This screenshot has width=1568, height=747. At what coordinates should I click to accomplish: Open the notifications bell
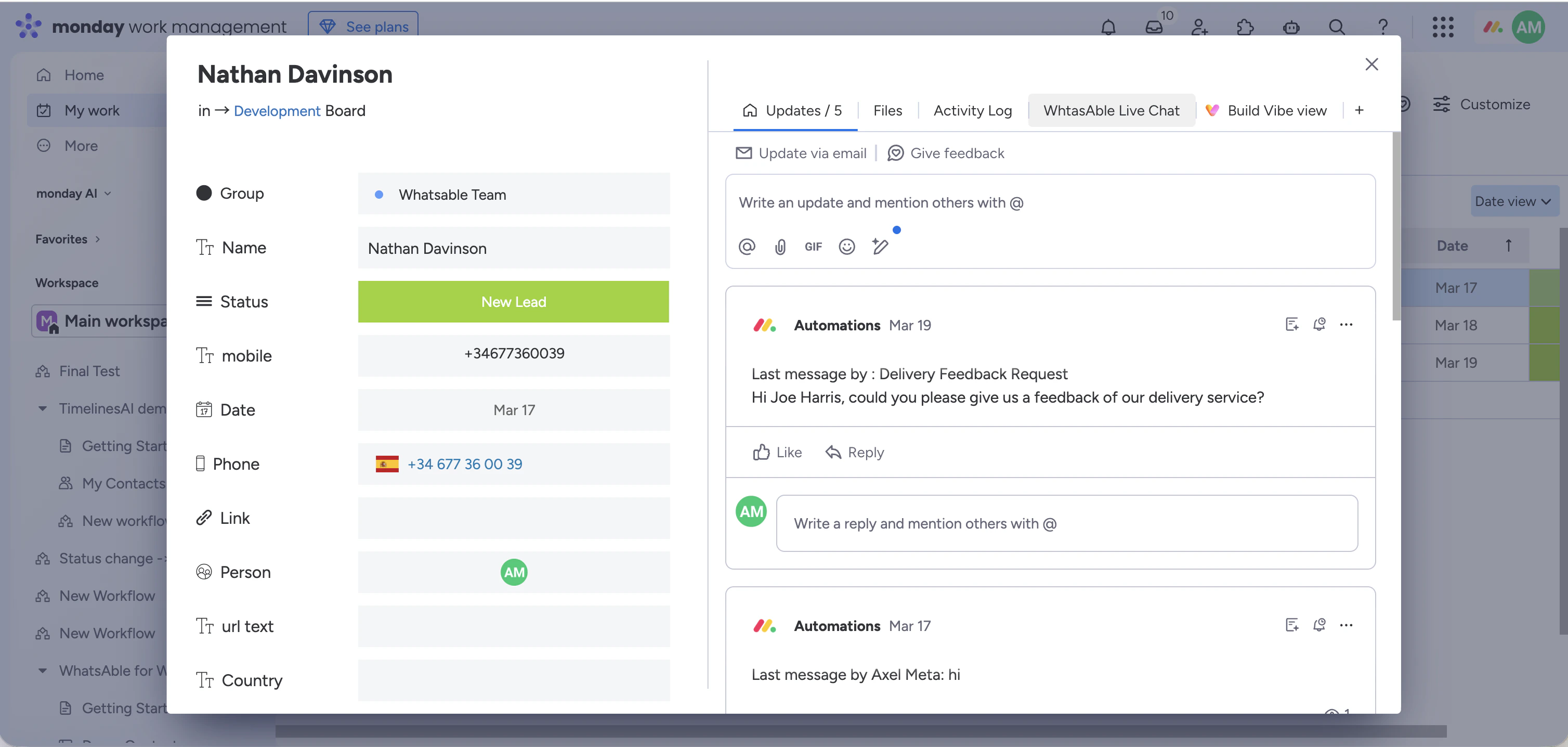click(x=1108, y=27)
